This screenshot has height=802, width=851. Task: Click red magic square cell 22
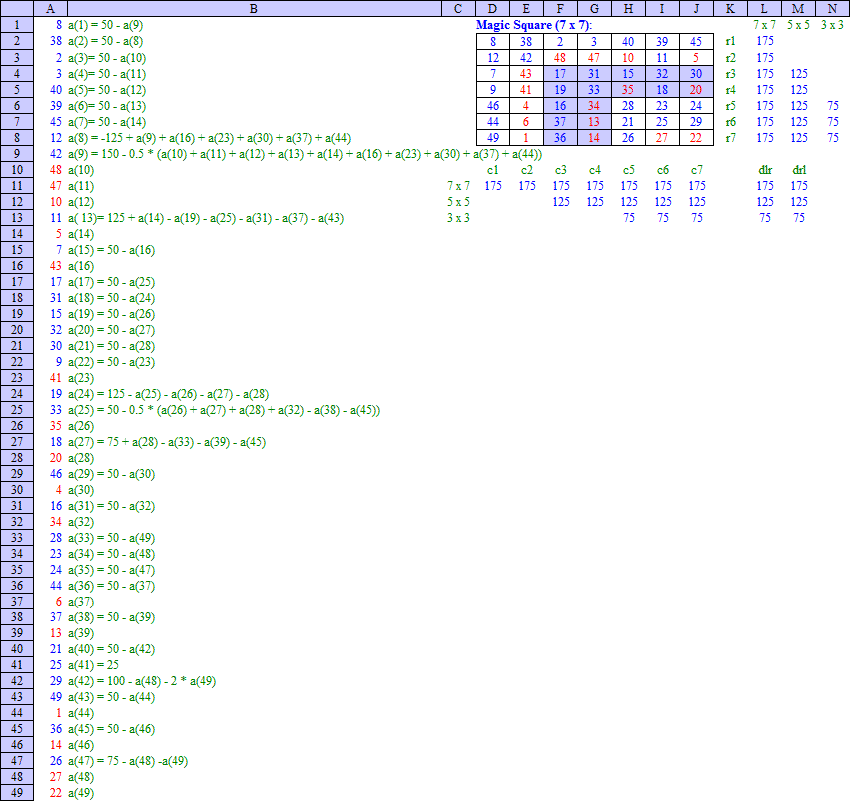[696, 138]
